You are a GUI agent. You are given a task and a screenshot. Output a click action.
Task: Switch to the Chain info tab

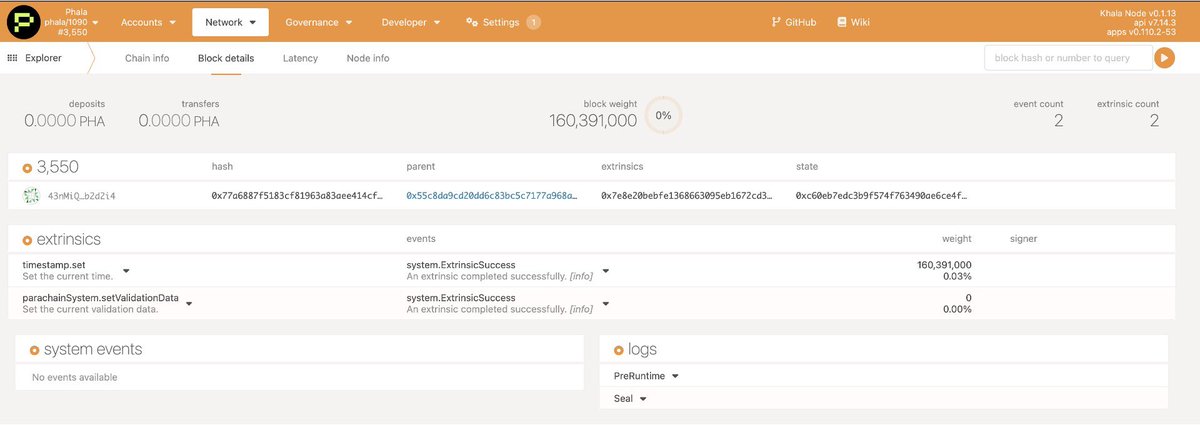147,58
